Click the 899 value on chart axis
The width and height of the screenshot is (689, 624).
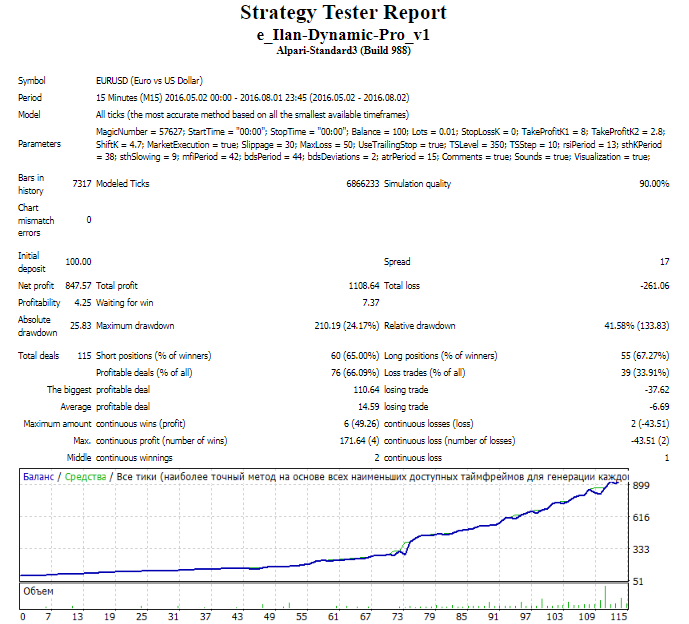644,484
